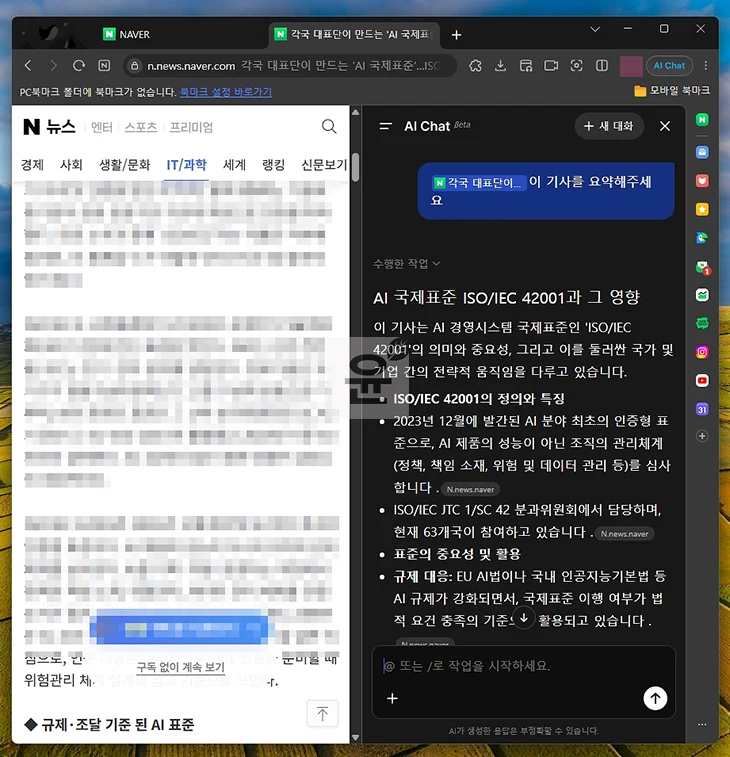Focus the AI Chat message input field
730x757 pixels.
point(523,666)
